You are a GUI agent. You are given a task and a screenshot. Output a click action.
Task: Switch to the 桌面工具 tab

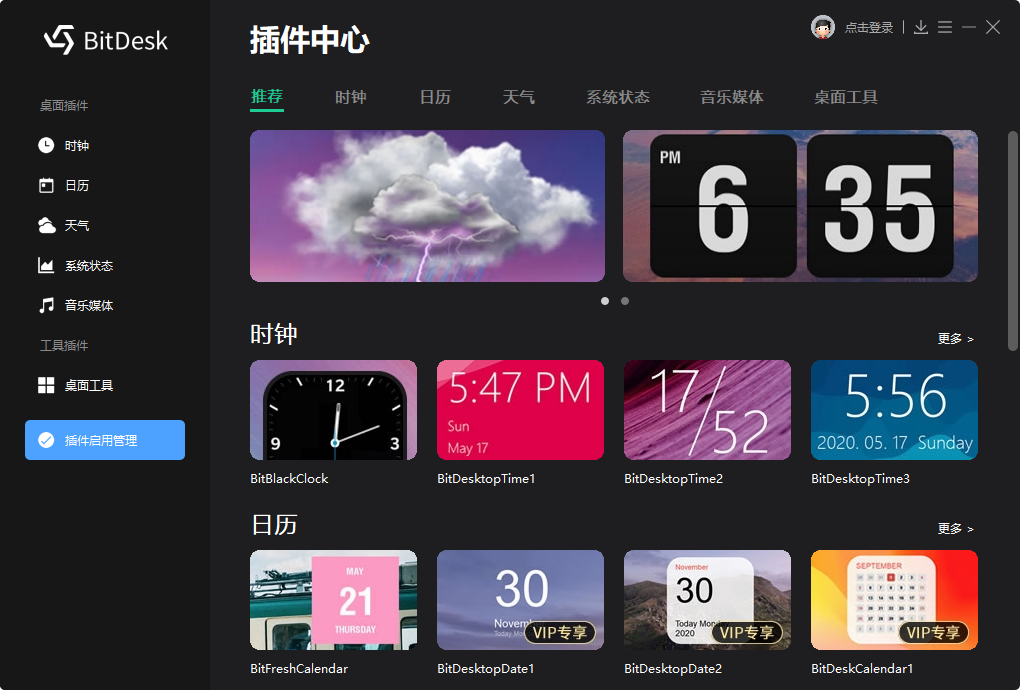click(846, 96)
